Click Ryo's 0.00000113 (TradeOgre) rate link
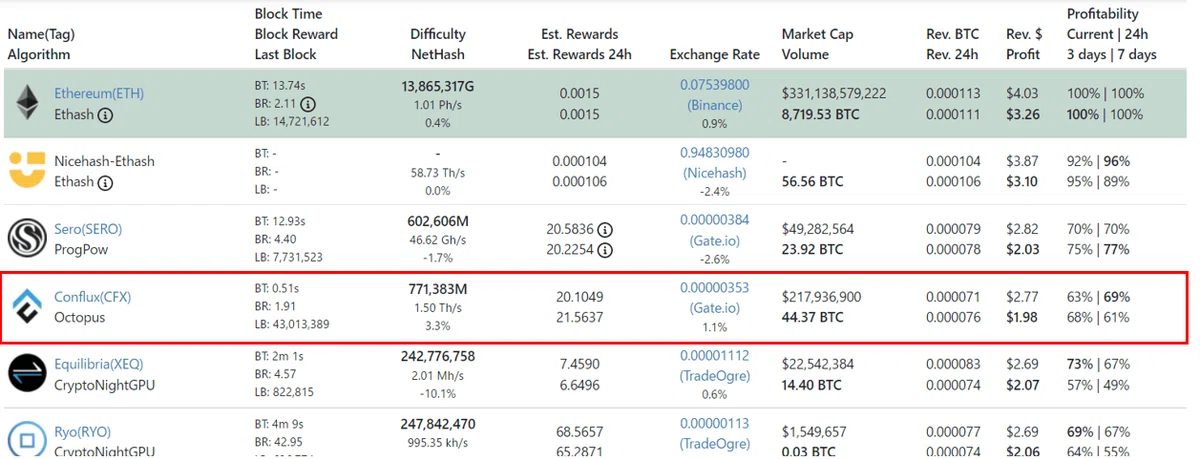The height and width of the screenshot is (459, 1200). (x=714, y=433)
